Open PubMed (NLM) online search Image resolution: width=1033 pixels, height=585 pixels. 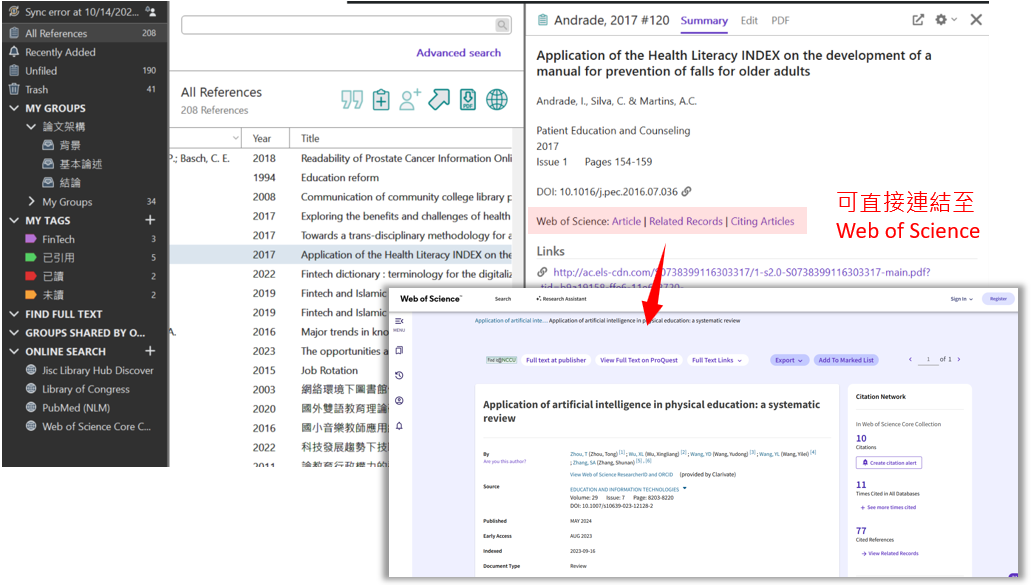coord(76,408)
